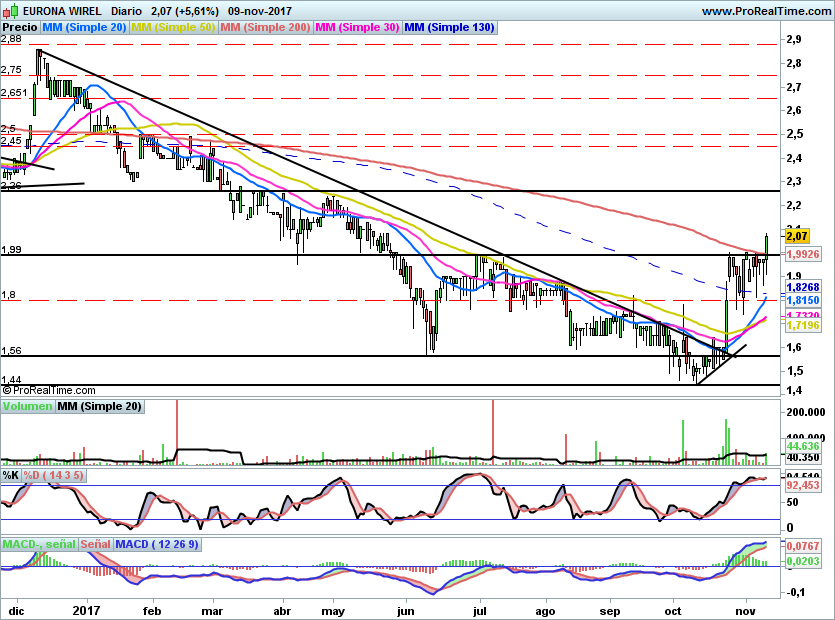Click the 1,8150 moving average value tag
The width and height of the screenshot is (835, 620).
[803, 300]
